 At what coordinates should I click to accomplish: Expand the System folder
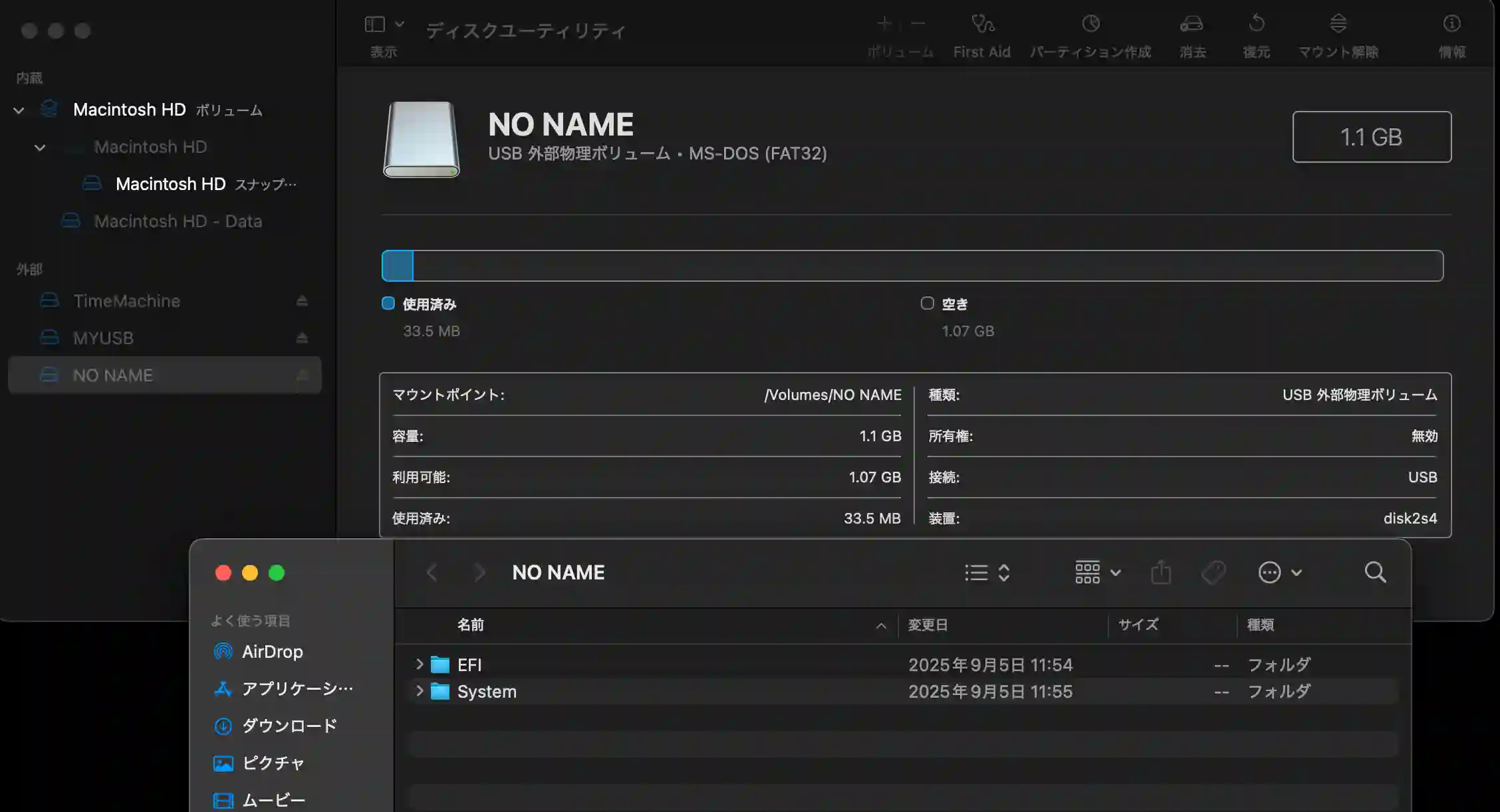(x=419, y=691)
